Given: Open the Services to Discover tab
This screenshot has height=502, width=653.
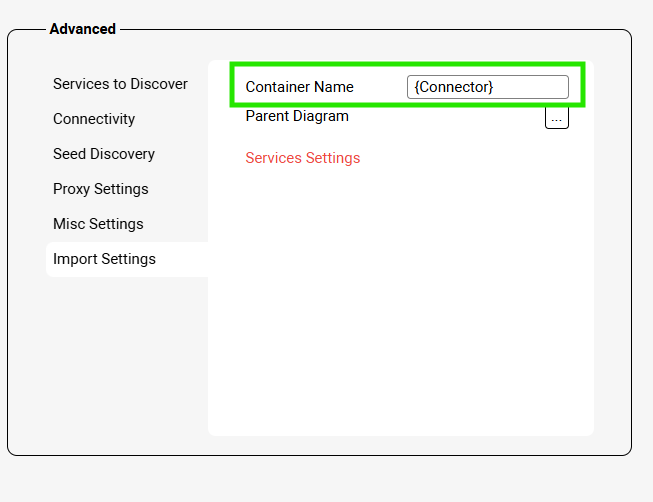Looking at the screenshot, I should coord(120,84).
